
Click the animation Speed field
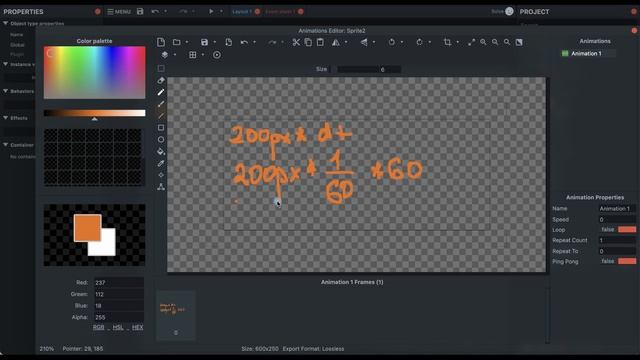[617, 219]
